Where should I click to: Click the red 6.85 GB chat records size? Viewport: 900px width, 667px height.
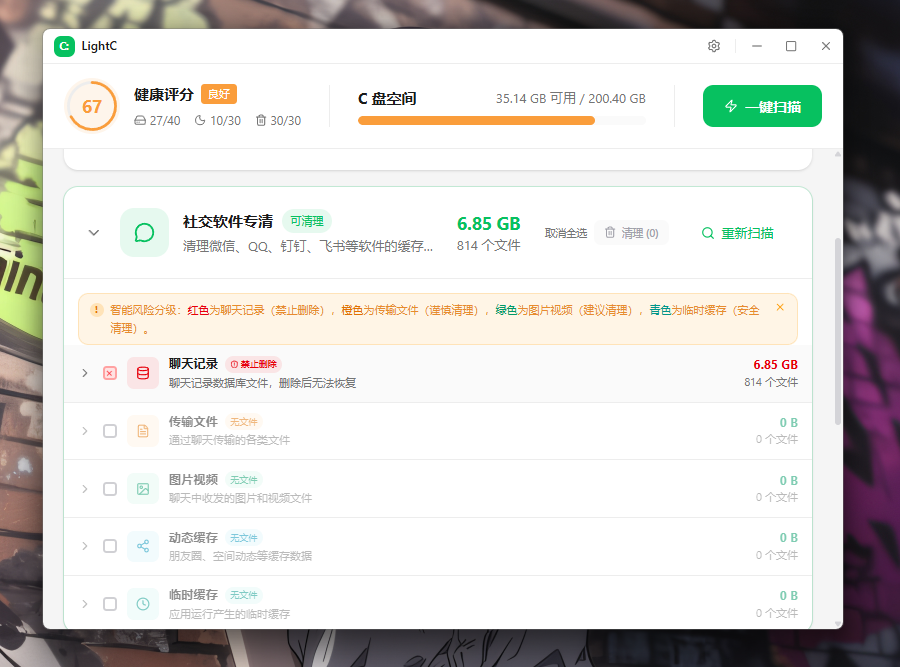click(775, 364)
